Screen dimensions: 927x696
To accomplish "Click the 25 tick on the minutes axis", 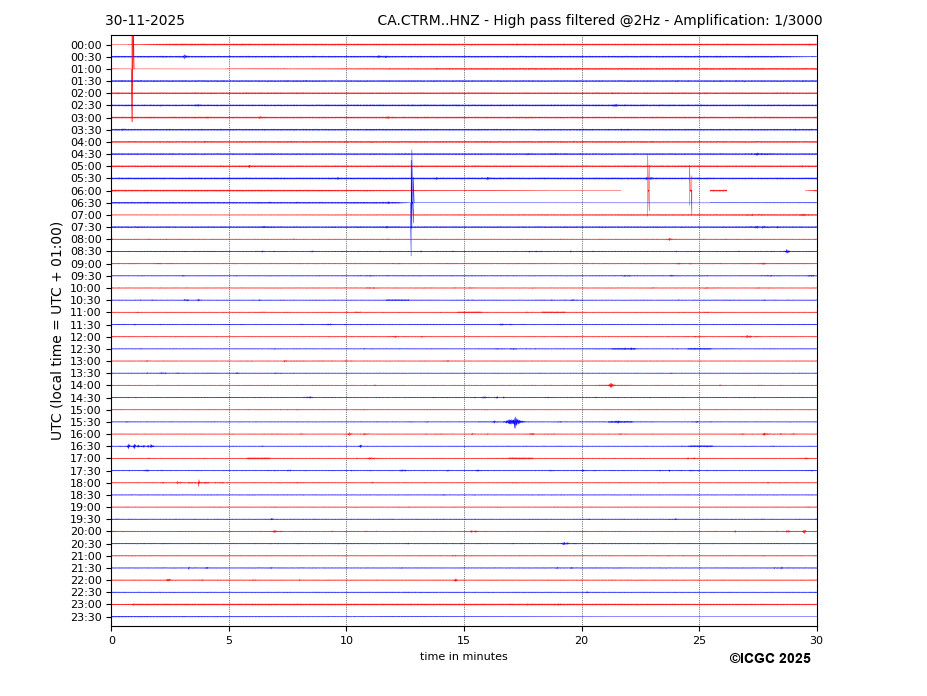I will click(x=699, y=640).
